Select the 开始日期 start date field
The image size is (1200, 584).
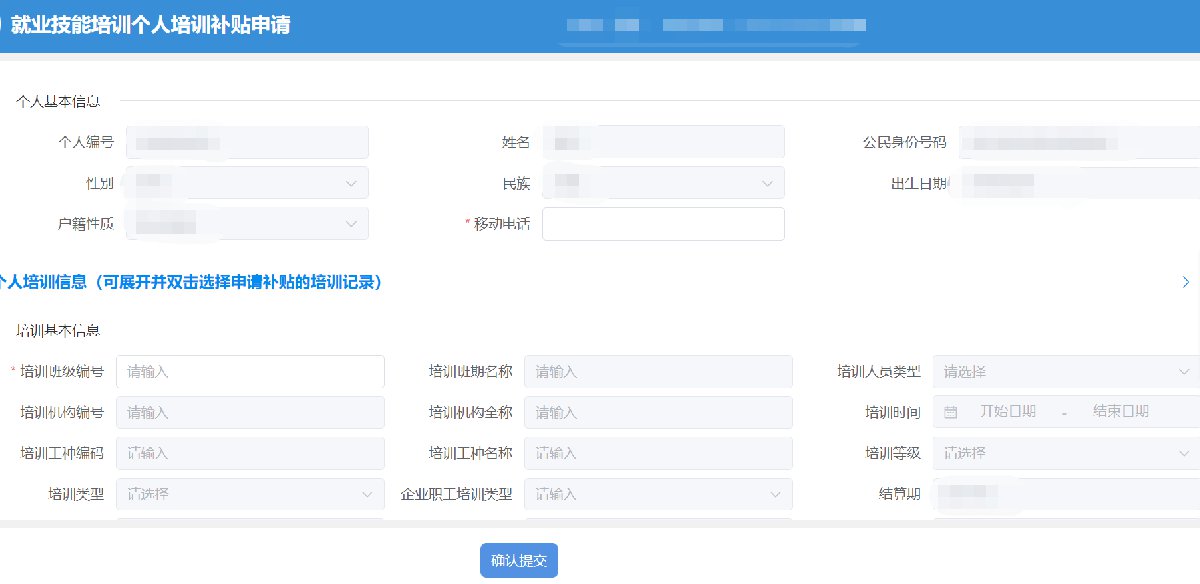pos(1007,412)
